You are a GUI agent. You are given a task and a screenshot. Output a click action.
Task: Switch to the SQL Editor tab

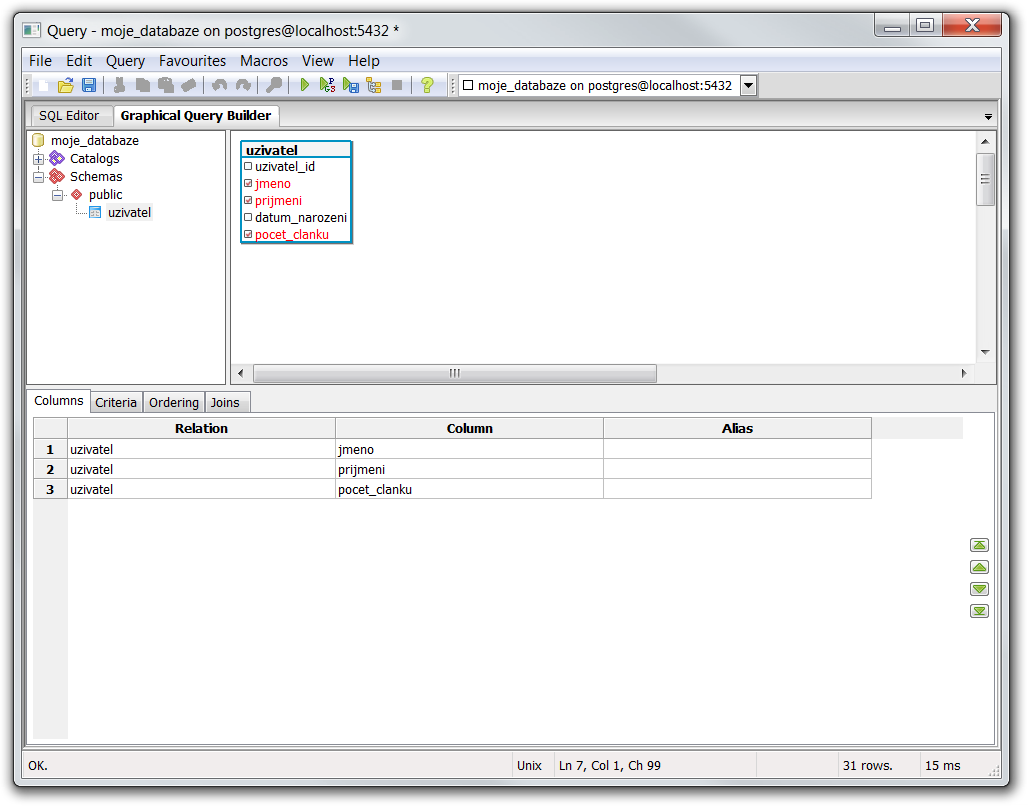(x=69, y=116)
